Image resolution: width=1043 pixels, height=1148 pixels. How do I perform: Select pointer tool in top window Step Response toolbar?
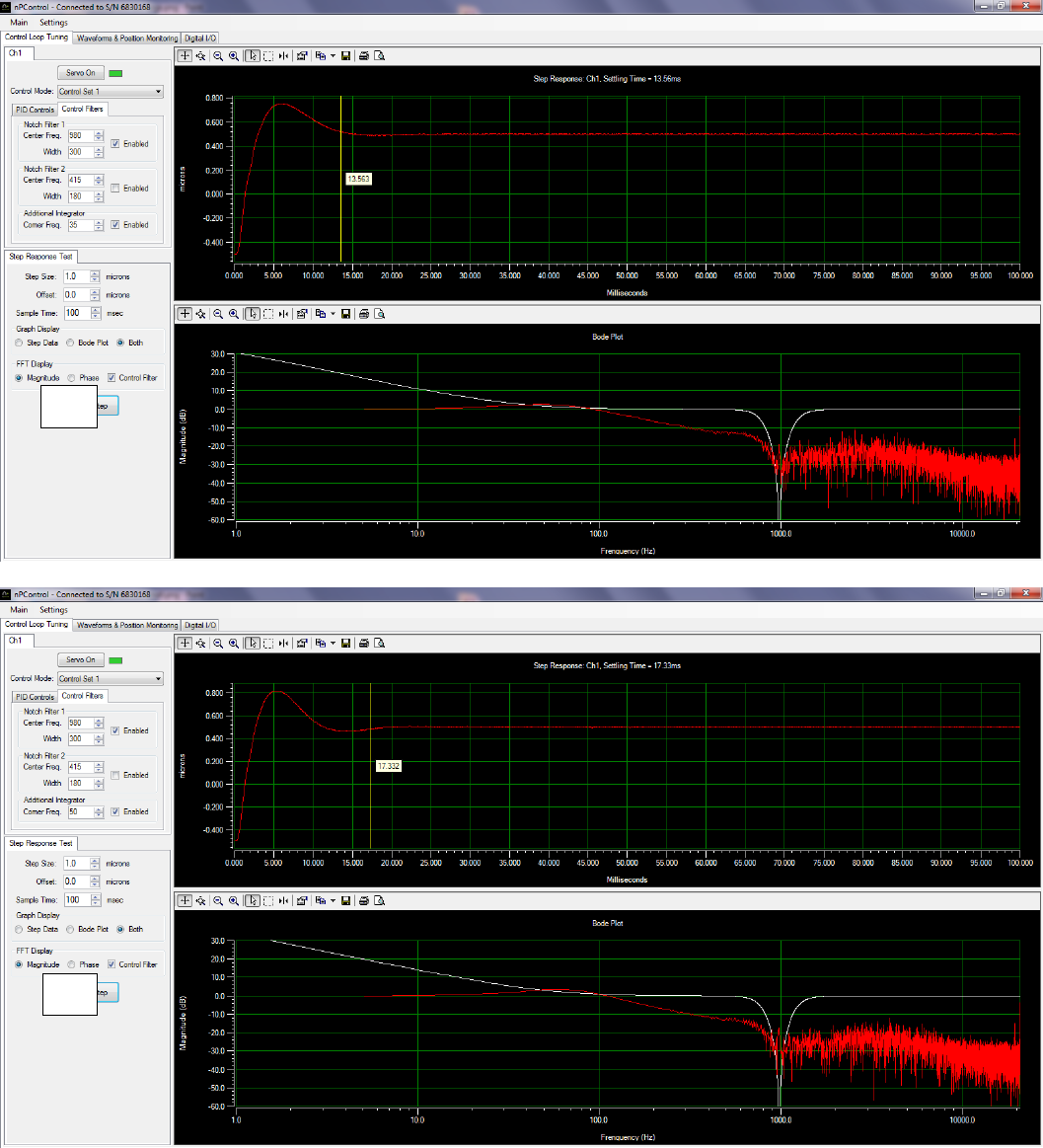[252, 55]
